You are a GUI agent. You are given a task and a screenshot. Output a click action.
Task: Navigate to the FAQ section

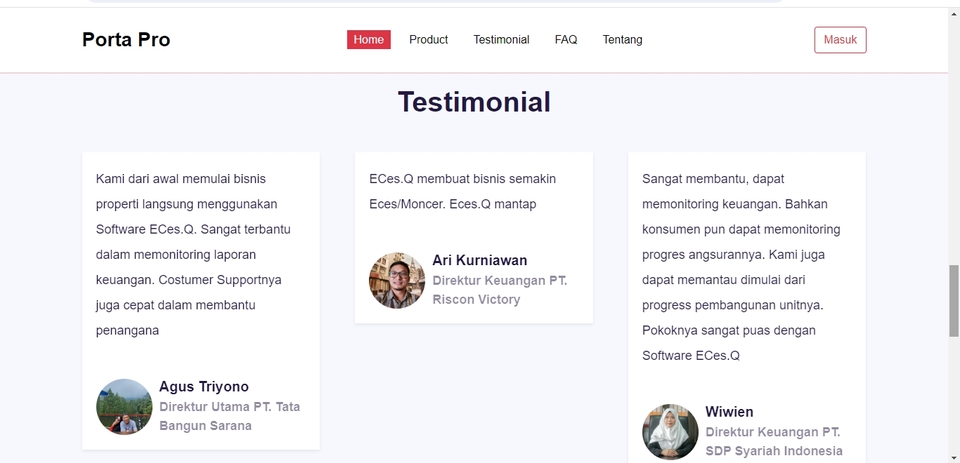click(x=566, y=40)
